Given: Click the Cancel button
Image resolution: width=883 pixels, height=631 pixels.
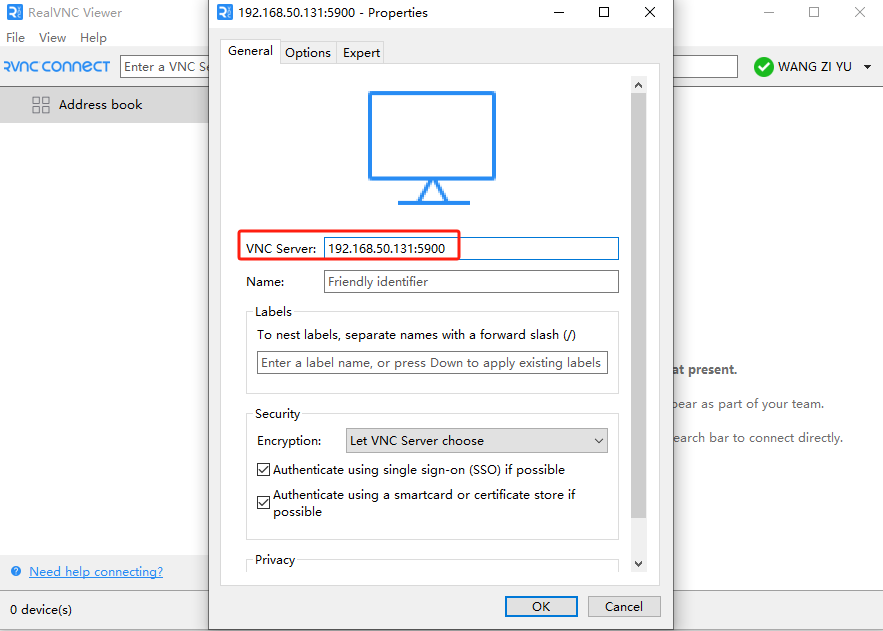Looking at the screenshot, I should [x=623, y=606].
